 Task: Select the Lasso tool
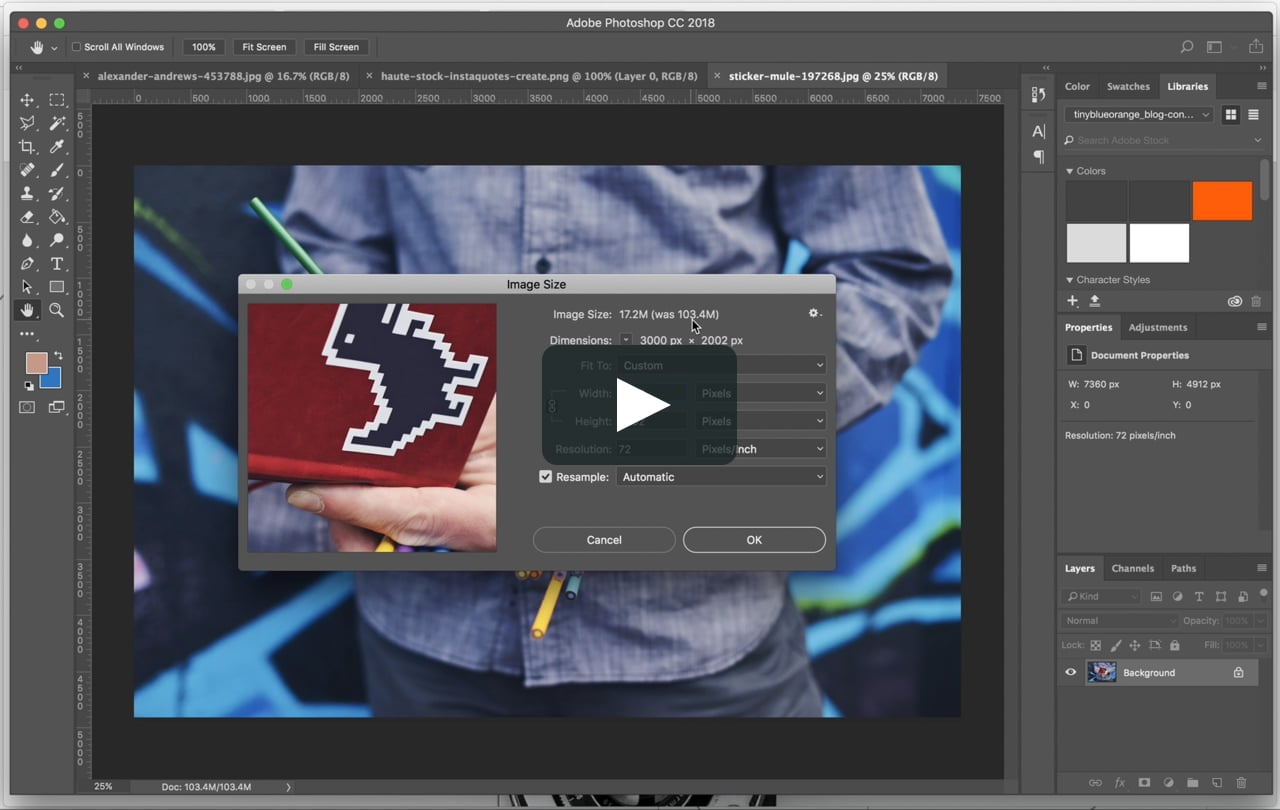coord(29,123)
